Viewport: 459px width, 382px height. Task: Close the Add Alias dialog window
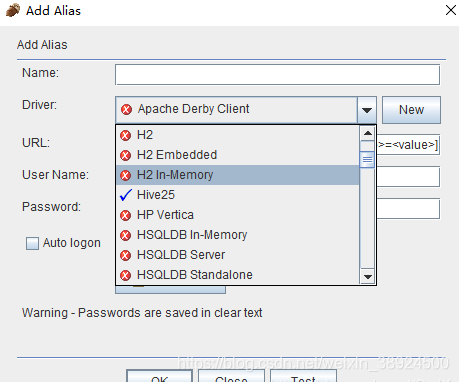451,10
